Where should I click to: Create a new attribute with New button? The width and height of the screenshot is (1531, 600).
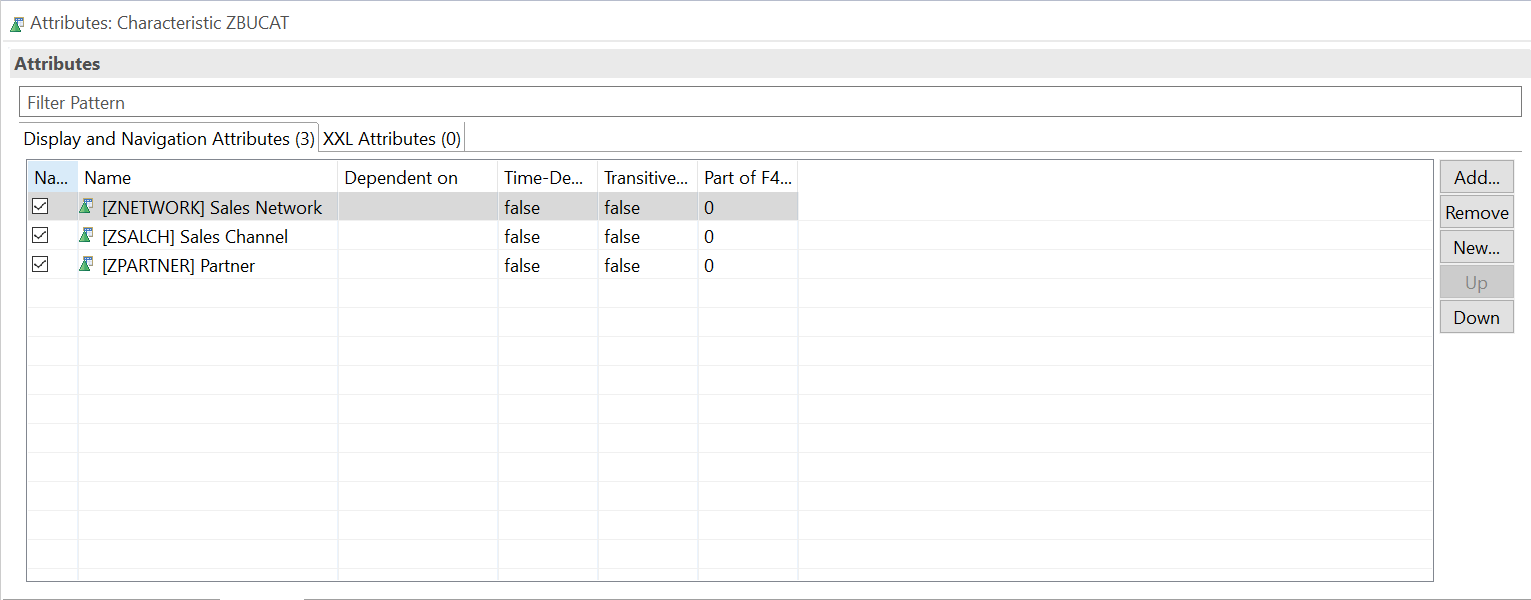1476,246
